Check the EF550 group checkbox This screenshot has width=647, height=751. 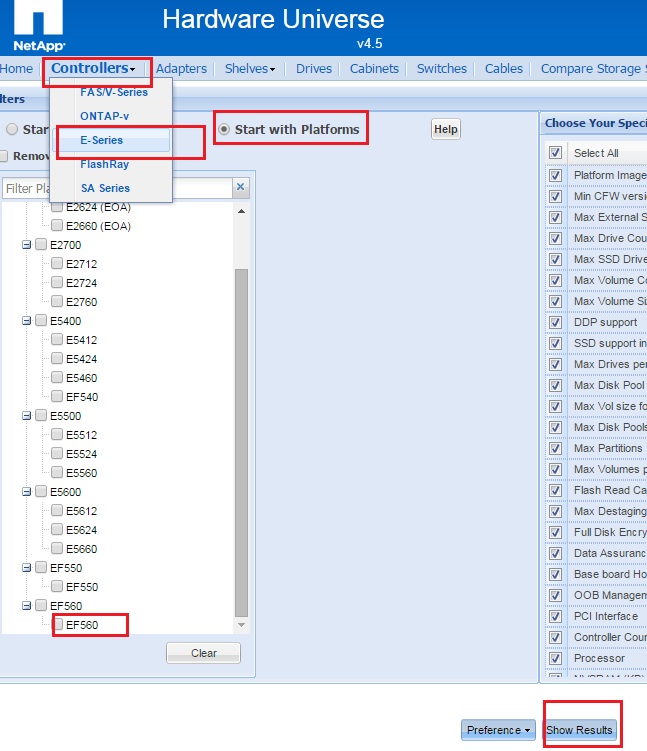tap(41, 567)
